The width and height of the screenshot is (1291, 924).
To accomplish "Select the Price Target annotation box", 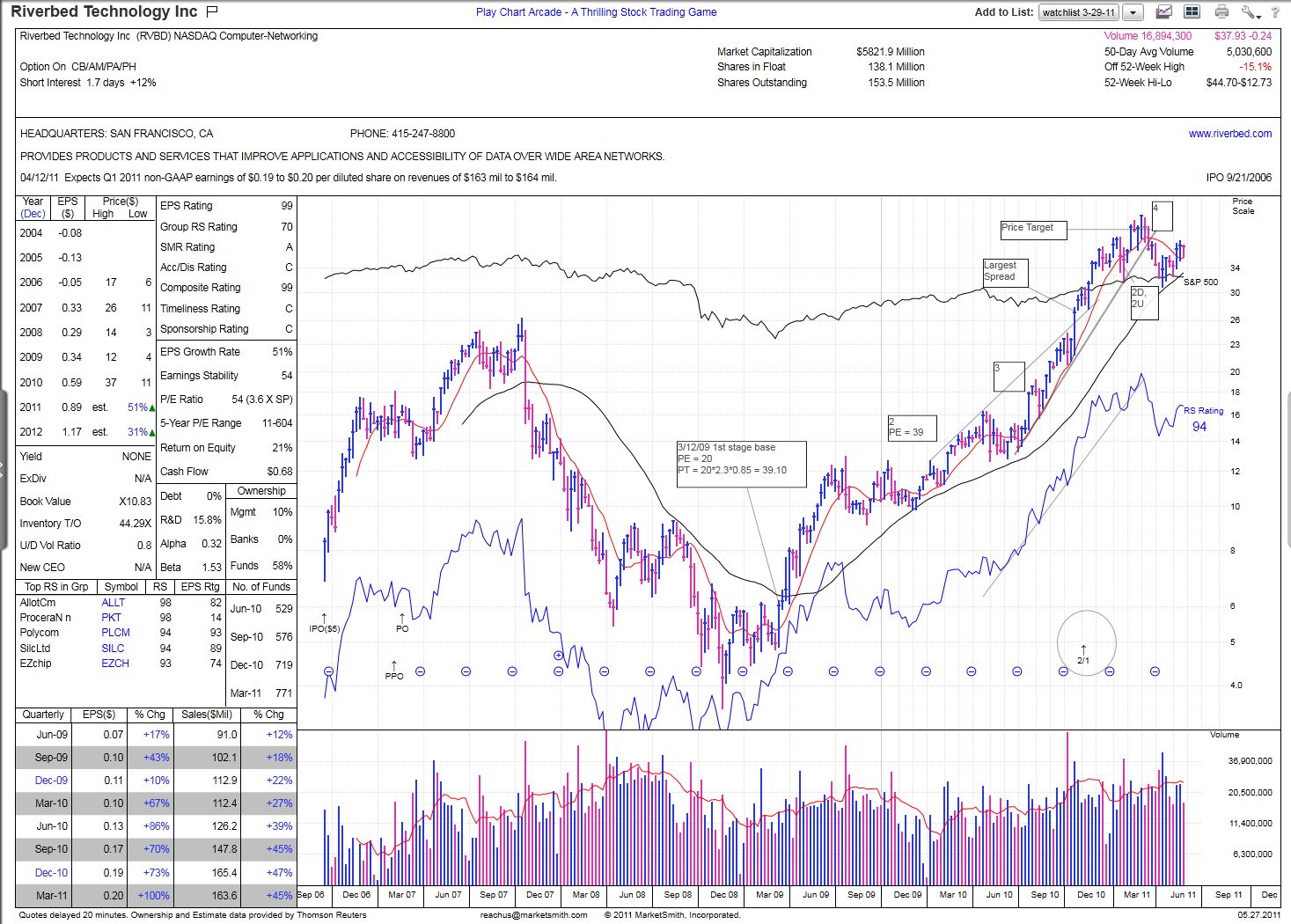I will [x=1033, y=231].
